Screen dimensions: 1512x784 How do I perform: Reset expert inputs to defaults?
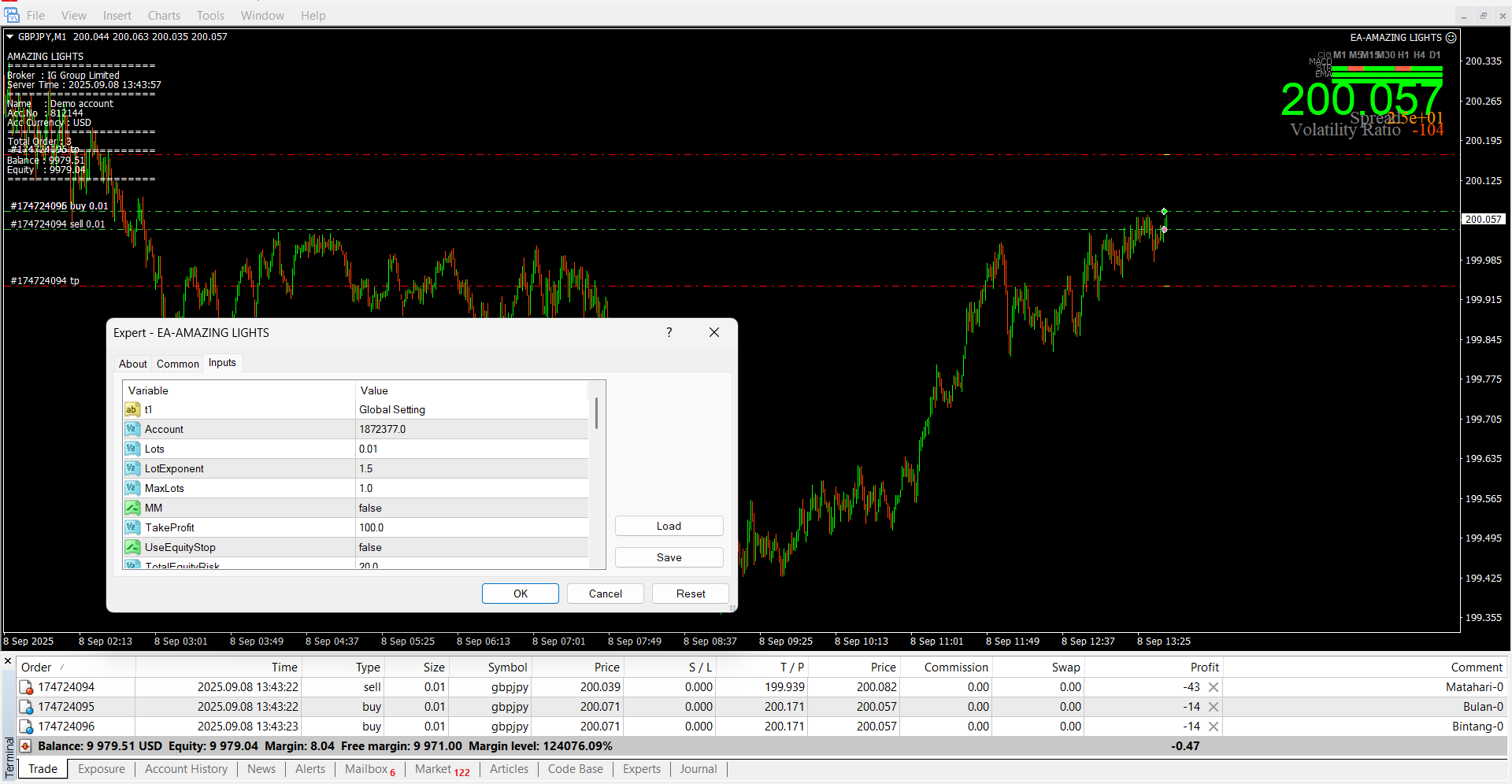click(690, 594)
